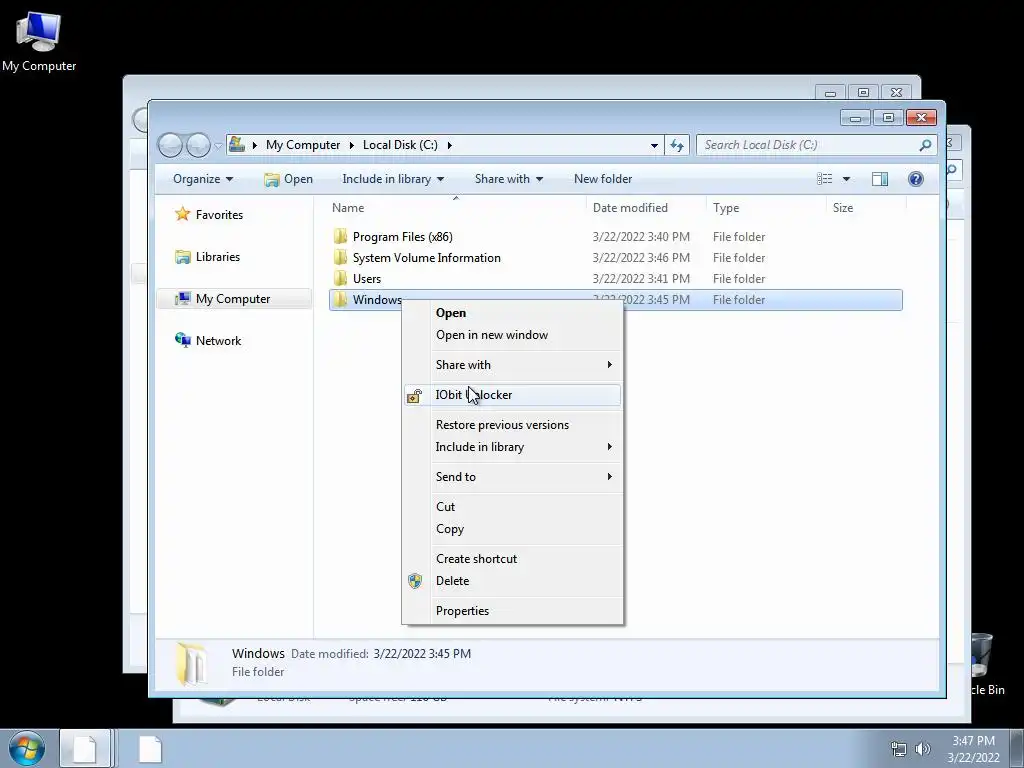Open the view options dropdown arrow

tap(846, 179)
